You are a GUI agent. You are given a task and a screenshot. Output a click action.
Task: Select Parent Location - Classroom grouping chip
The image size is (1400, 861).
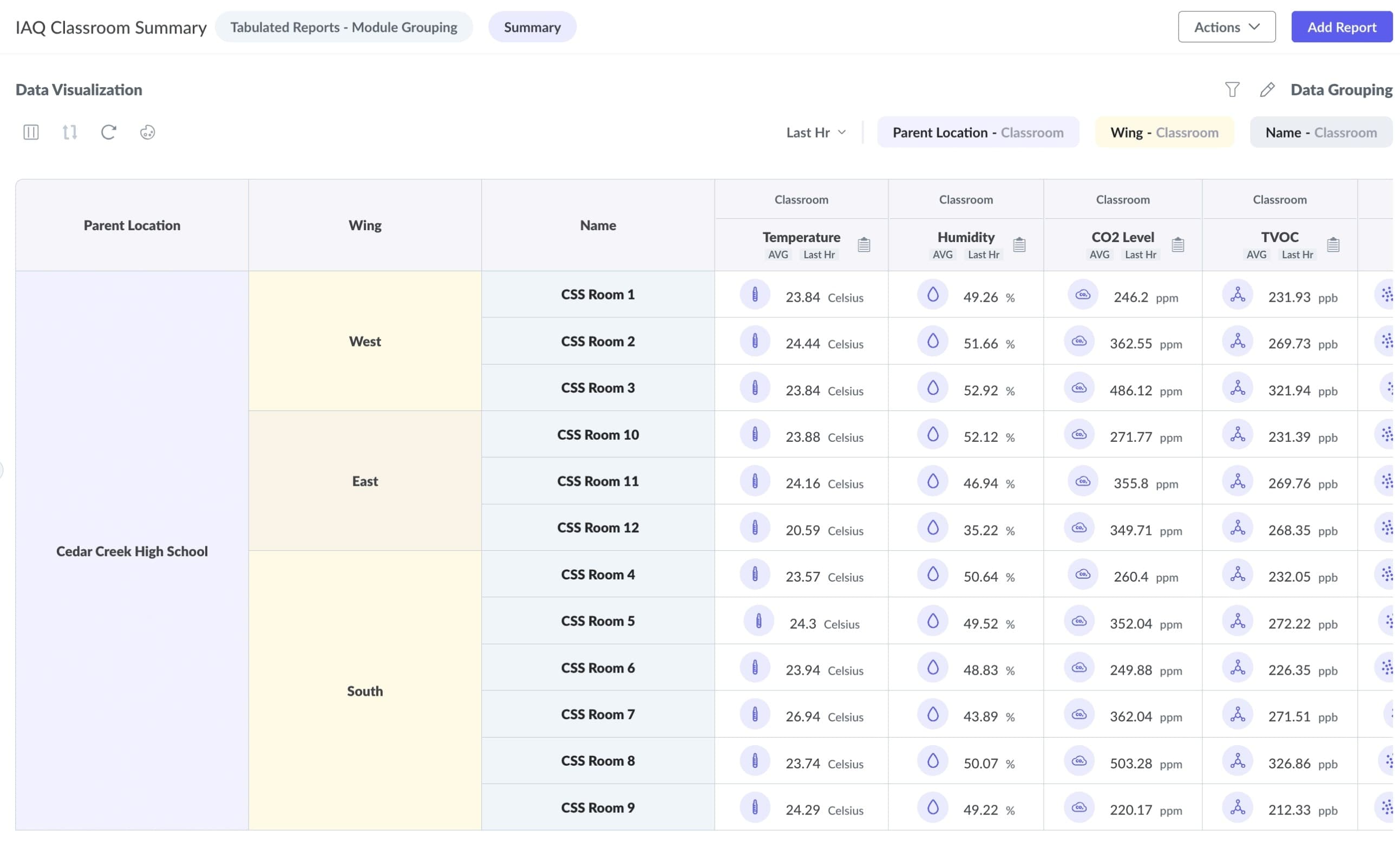(x=978, y=133)
